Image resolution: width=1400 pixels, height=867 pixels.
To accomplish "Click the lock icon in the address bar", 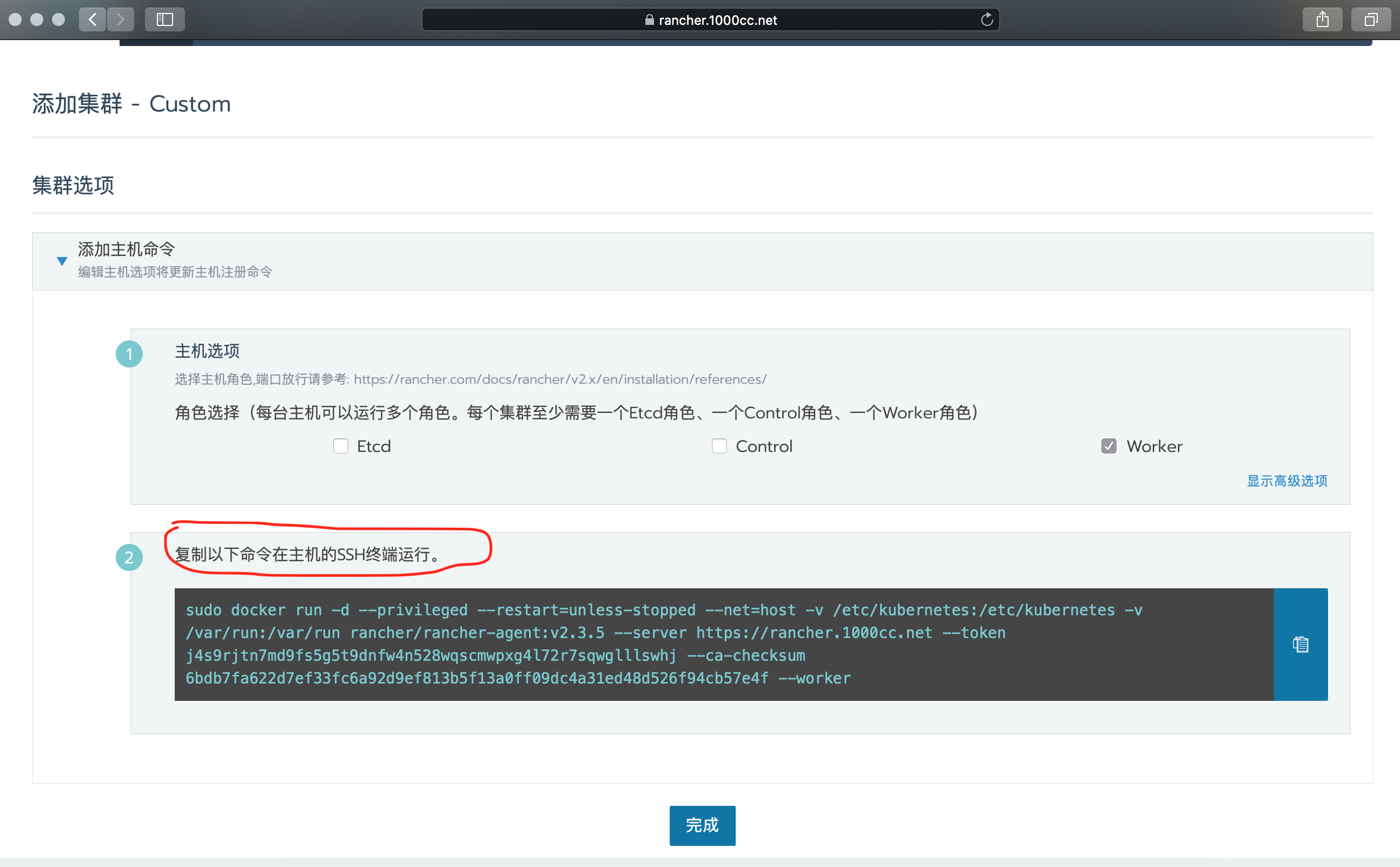I will (x=649, y=20).
